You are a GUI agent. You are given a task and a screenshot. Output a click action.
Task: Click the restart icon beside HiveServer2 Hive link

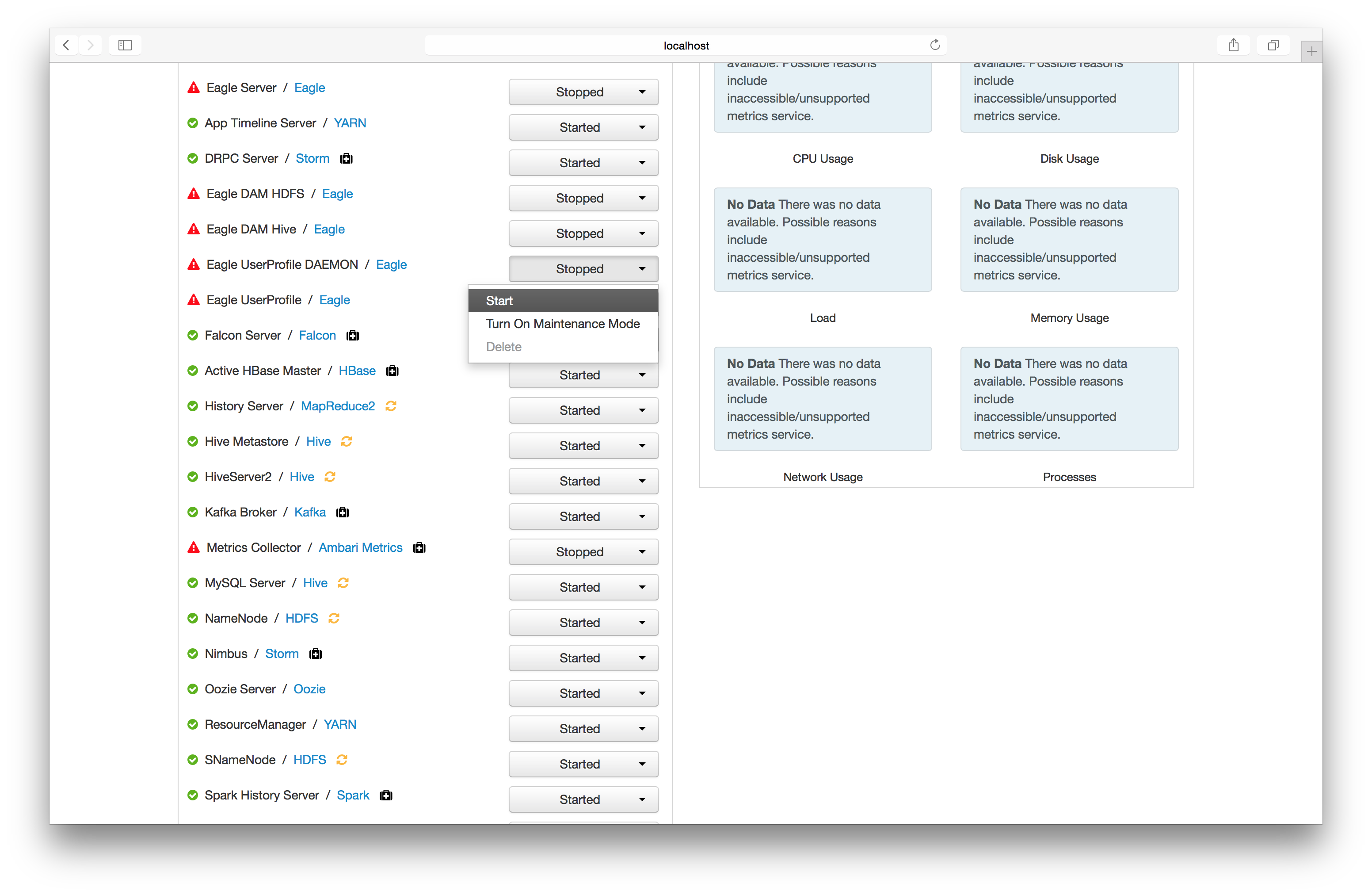pos(330,477)
